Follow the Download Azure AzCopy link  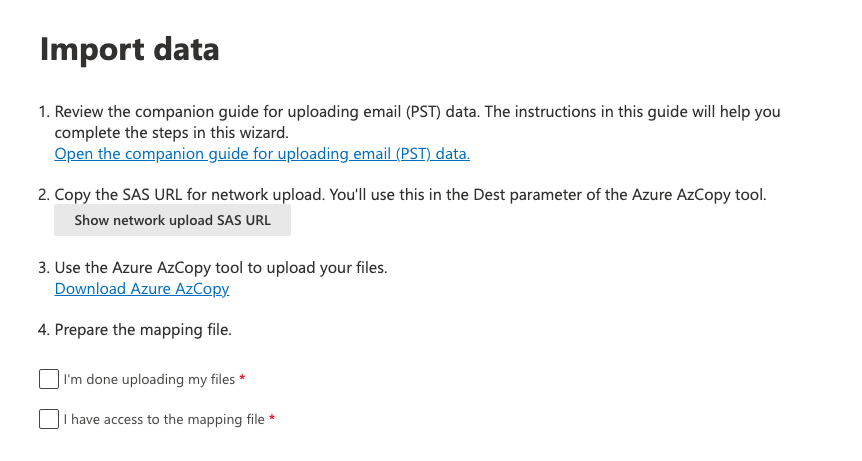[142, 289]
